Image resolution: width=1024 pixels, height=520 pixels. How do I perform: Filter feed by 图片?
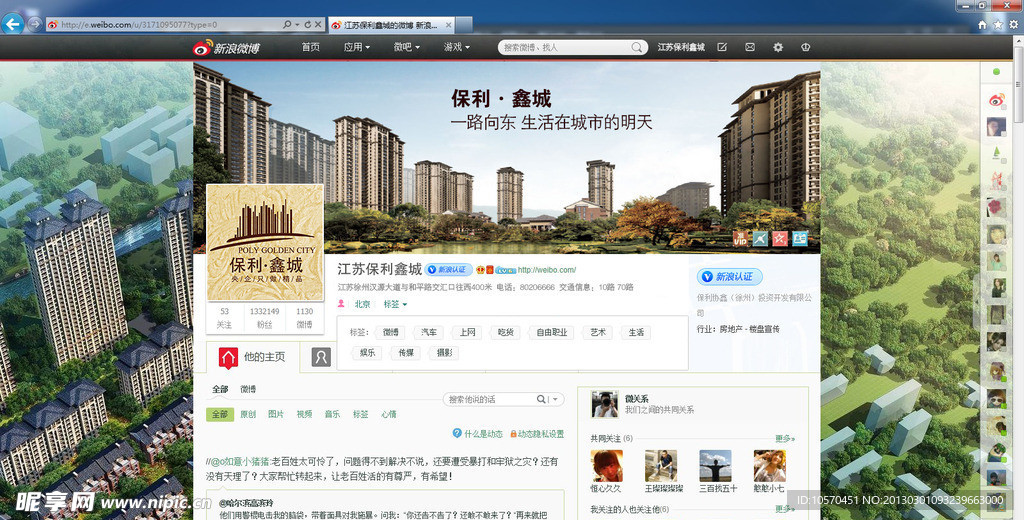(x=276, y=414)
